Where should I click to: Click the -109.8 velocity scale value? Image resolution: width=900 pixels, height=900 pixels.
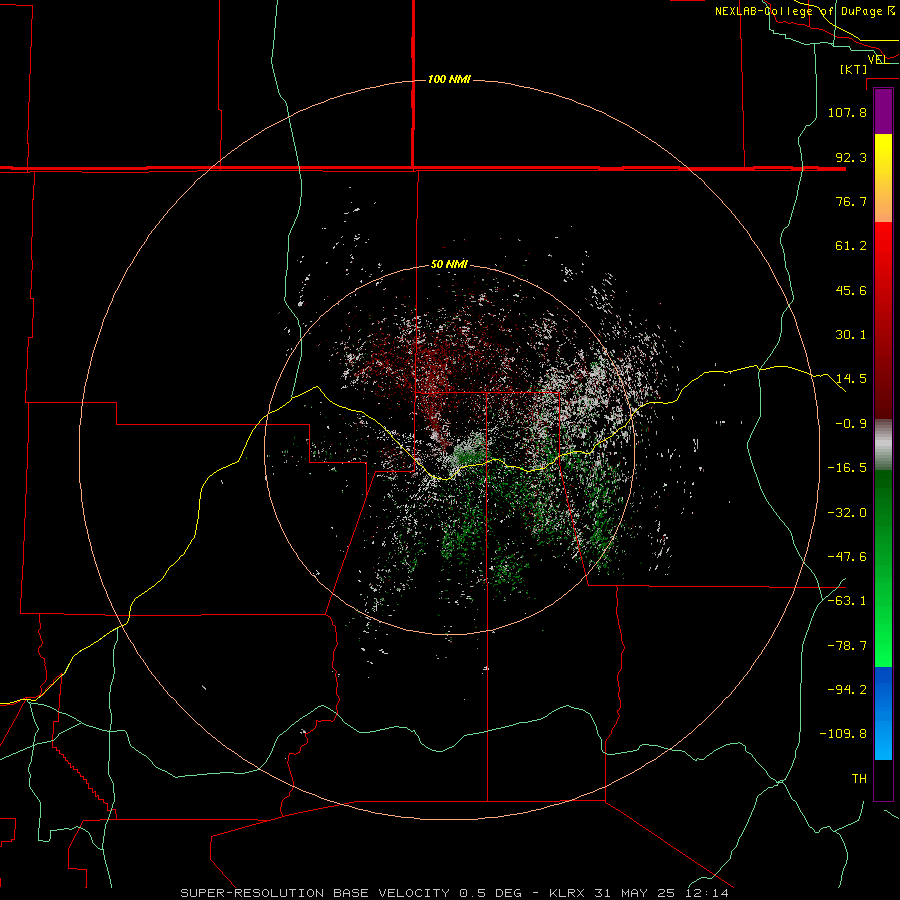click(843, 734)
